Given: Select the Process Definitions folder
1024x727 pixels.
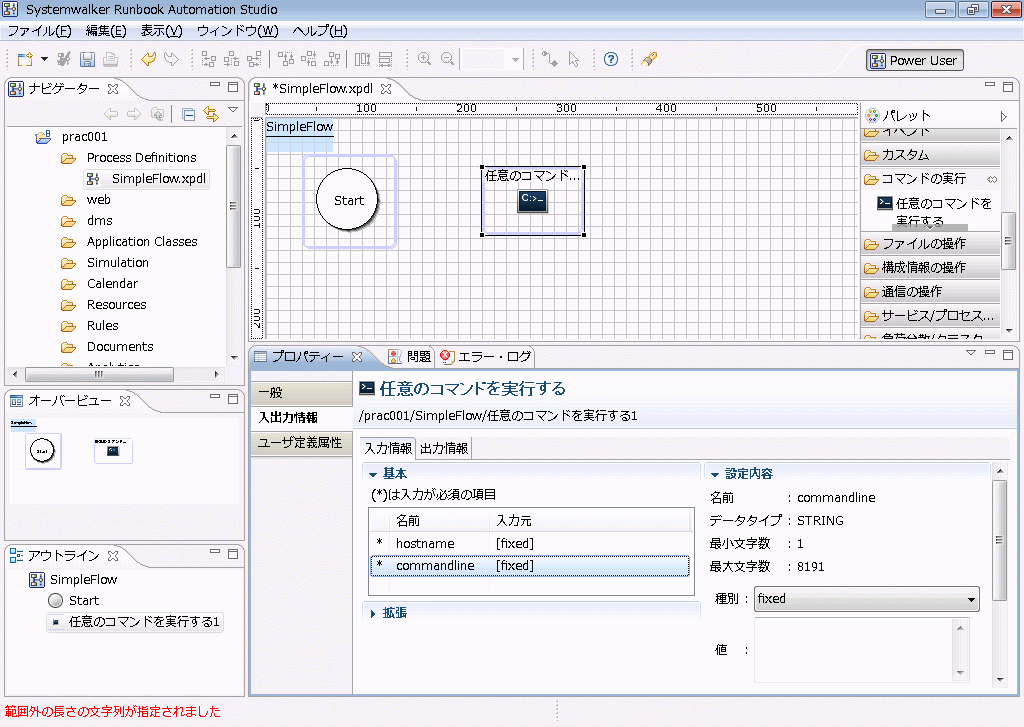Looking at the screenshot, I should pos(141,157).
